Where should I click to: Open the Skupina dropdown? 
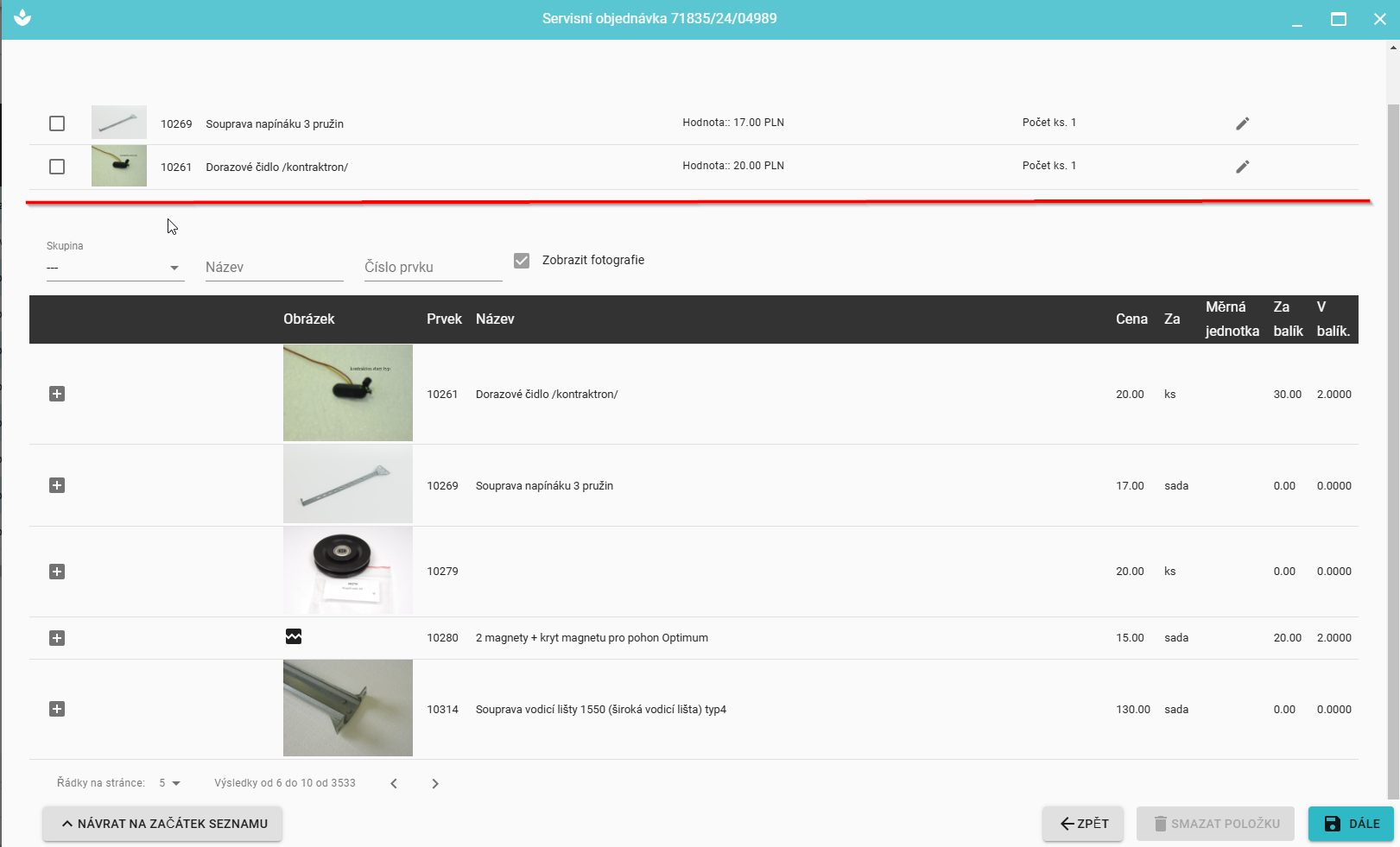point(115,268)
